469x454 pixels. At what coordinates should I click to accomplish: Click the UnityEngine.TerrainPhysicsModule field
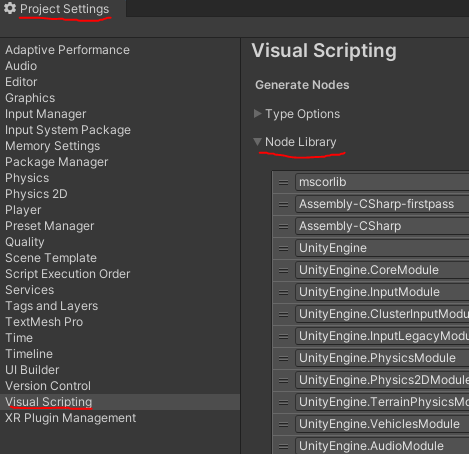point(382,402)
